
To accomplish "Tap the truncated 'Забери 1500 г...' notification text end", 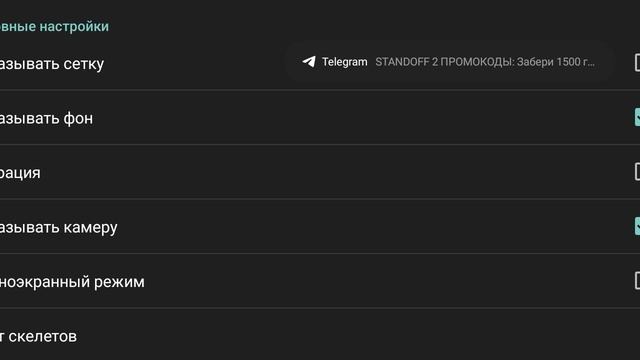I will click(556, 62).
